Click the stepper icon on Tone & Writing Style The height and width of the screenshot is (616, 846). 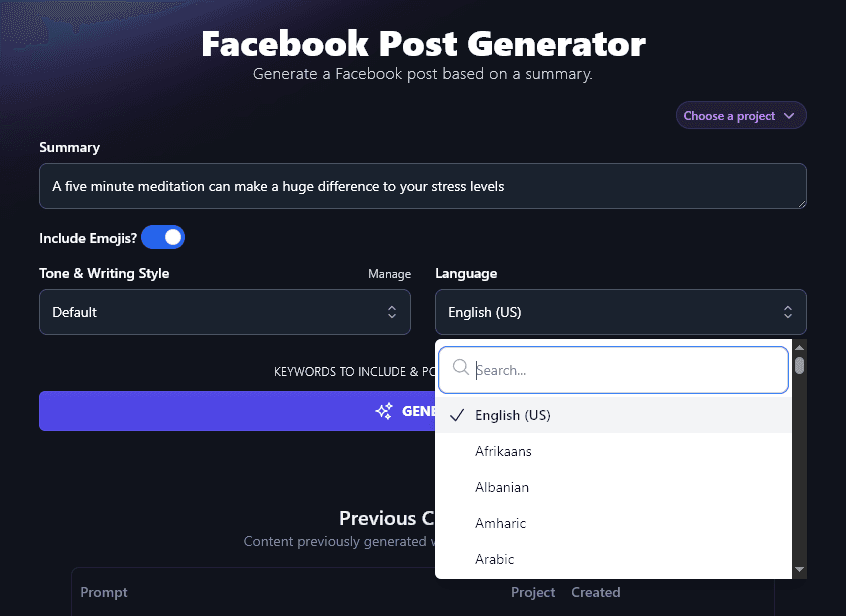coord(392,311)
